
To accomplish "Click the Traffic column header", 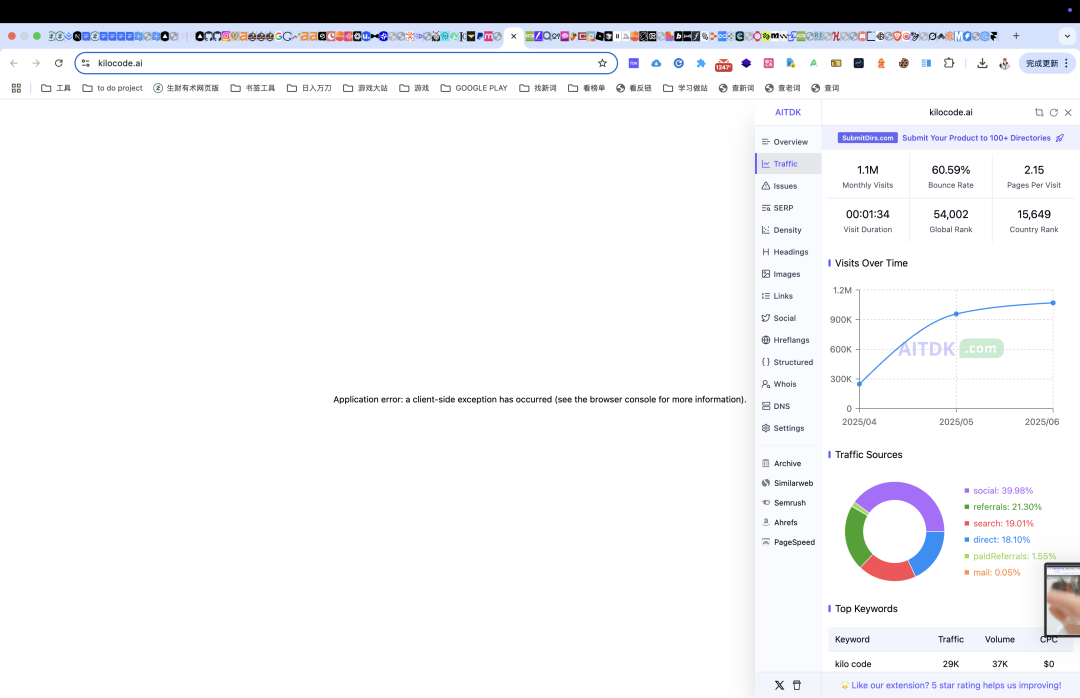I will tap(951, 639).
